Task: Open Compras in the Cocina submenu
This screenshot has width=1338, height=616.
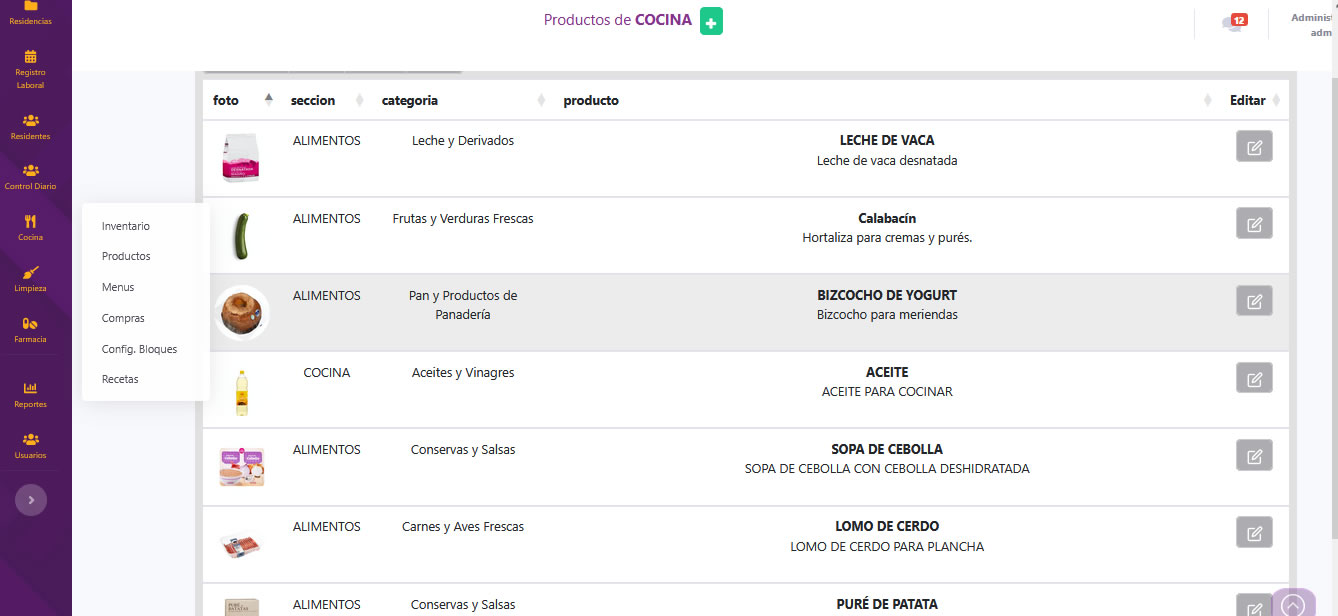Action: point(123,318)
